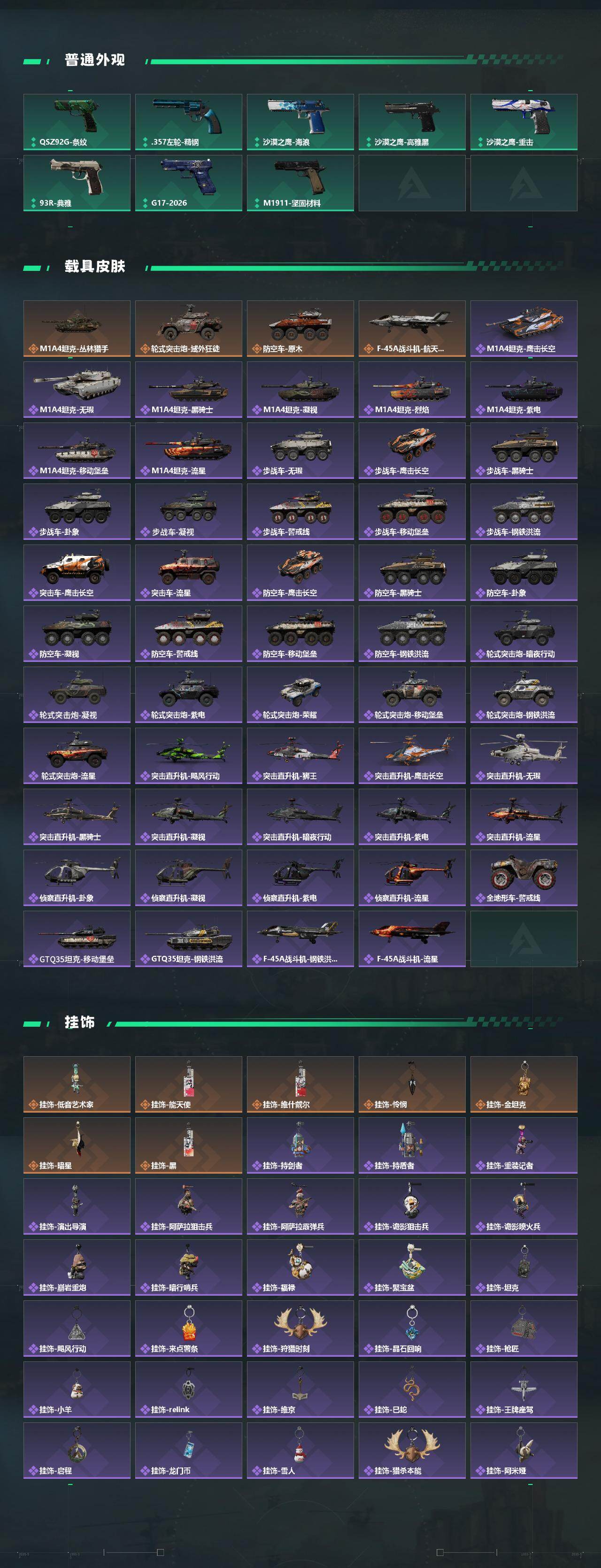Select the M1A4坦克-丛林猎手 tank skin

[77, 328]
